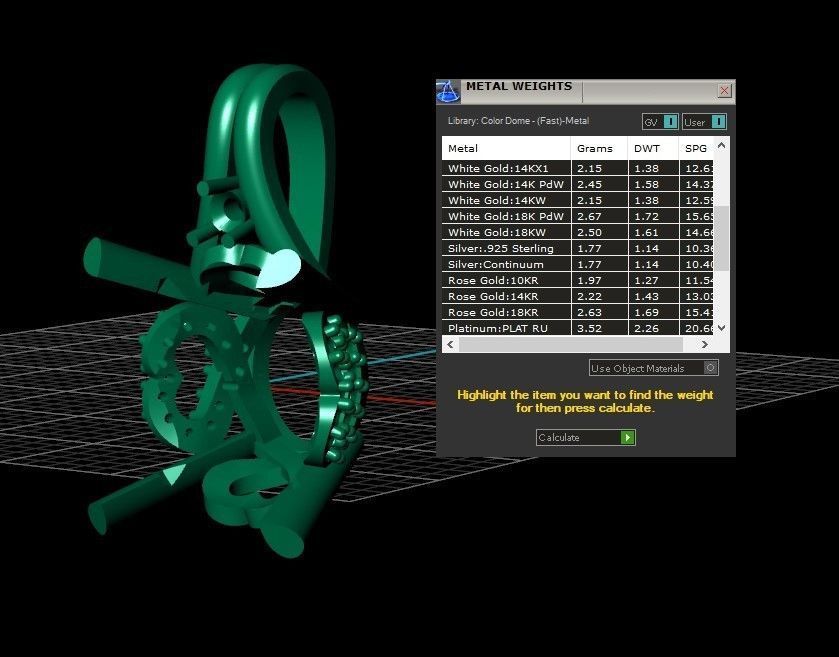Click the 1.61 DWT value
The height and width of the screenshot is (657, 839).
(x=646, y=232)
